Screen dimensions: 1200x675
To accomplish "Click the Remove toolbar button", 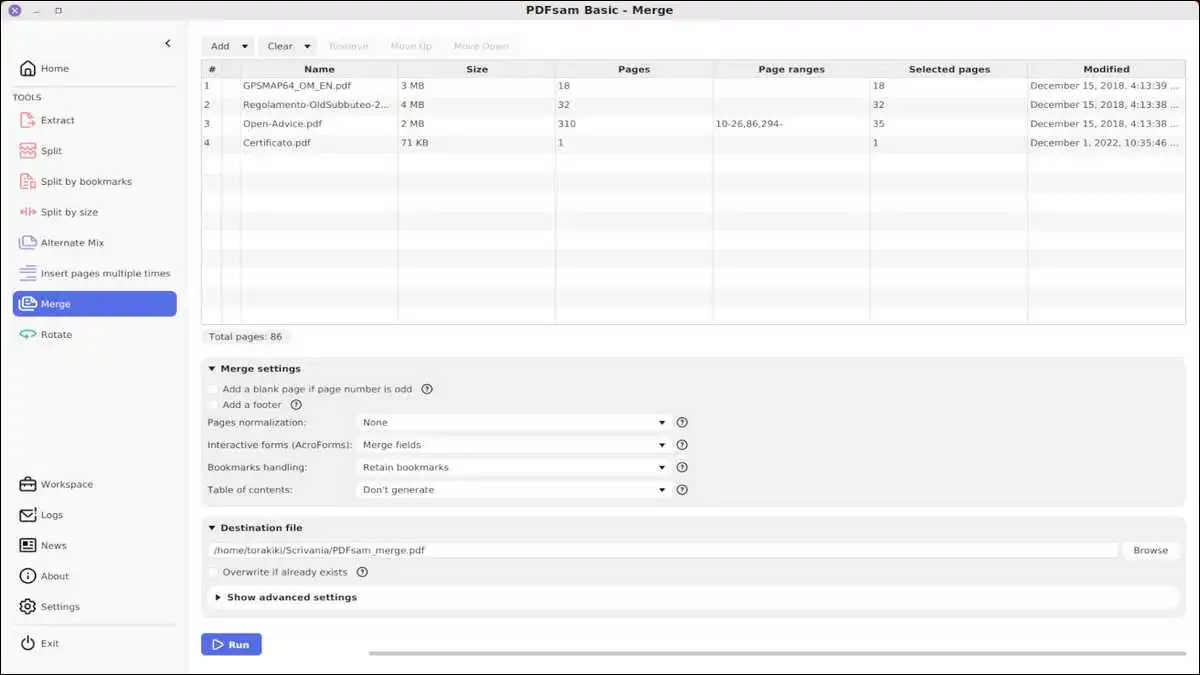I will coord(349,46).
